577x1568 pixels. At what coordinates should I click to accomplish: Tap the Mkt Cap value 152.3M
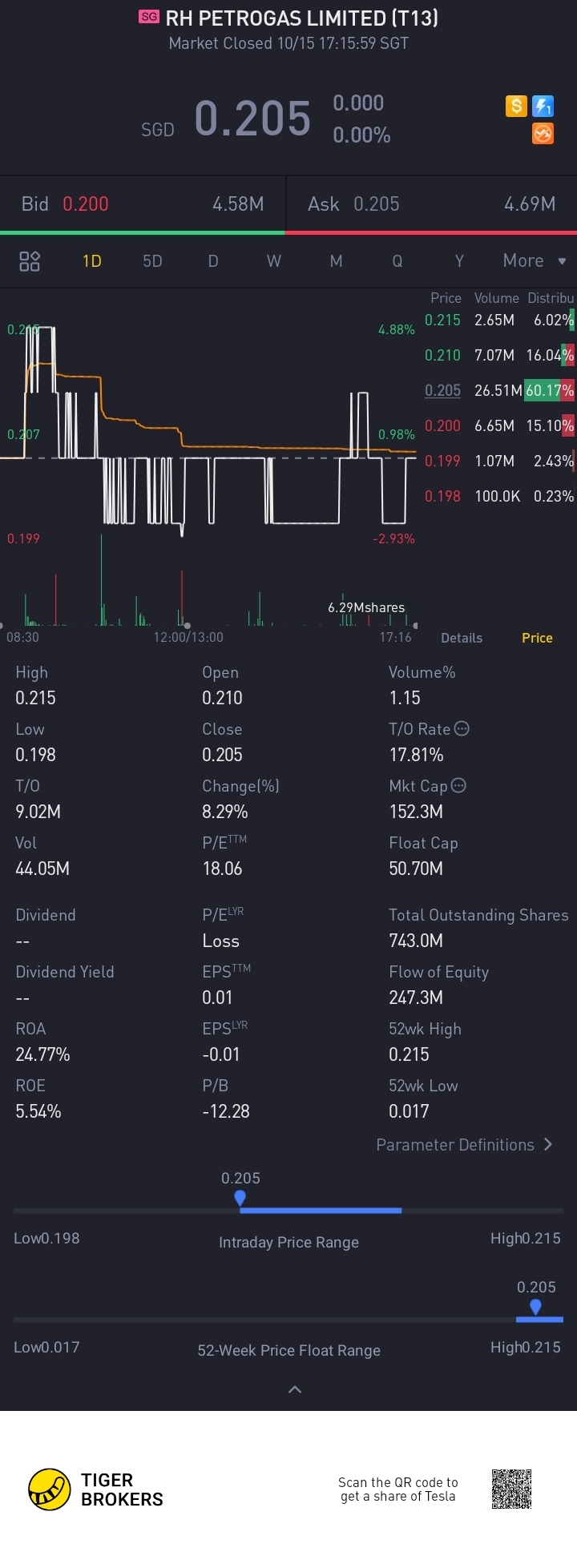[x=416, y=812]
